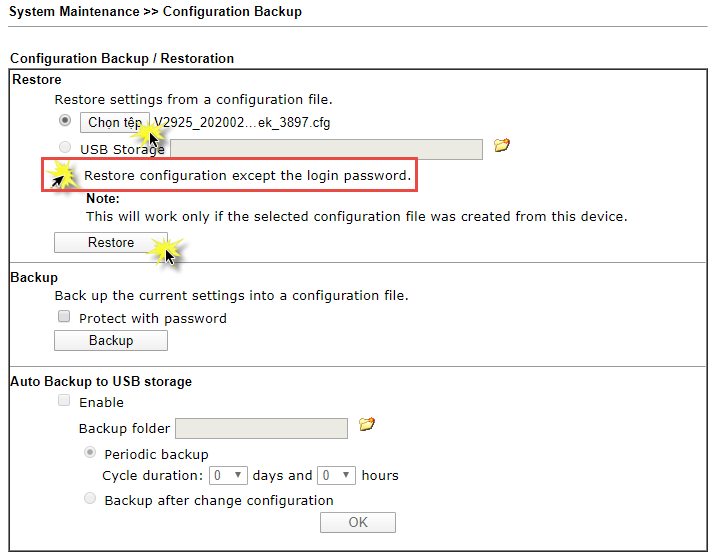Confirm auto backup settings with OK
718x558 pixels.
358,522
